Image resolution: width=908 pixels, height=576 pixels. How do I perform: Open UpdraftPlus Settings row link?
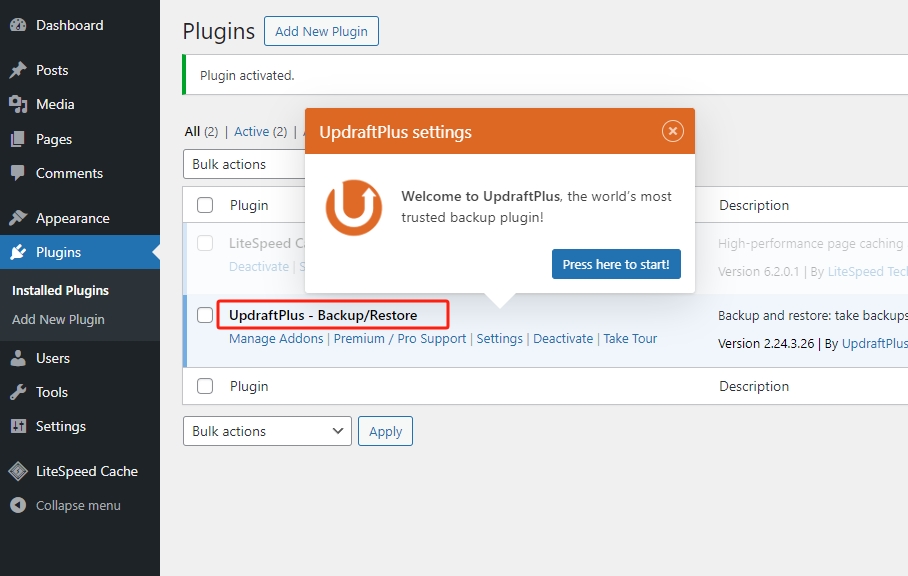click(x=499, y=339)
